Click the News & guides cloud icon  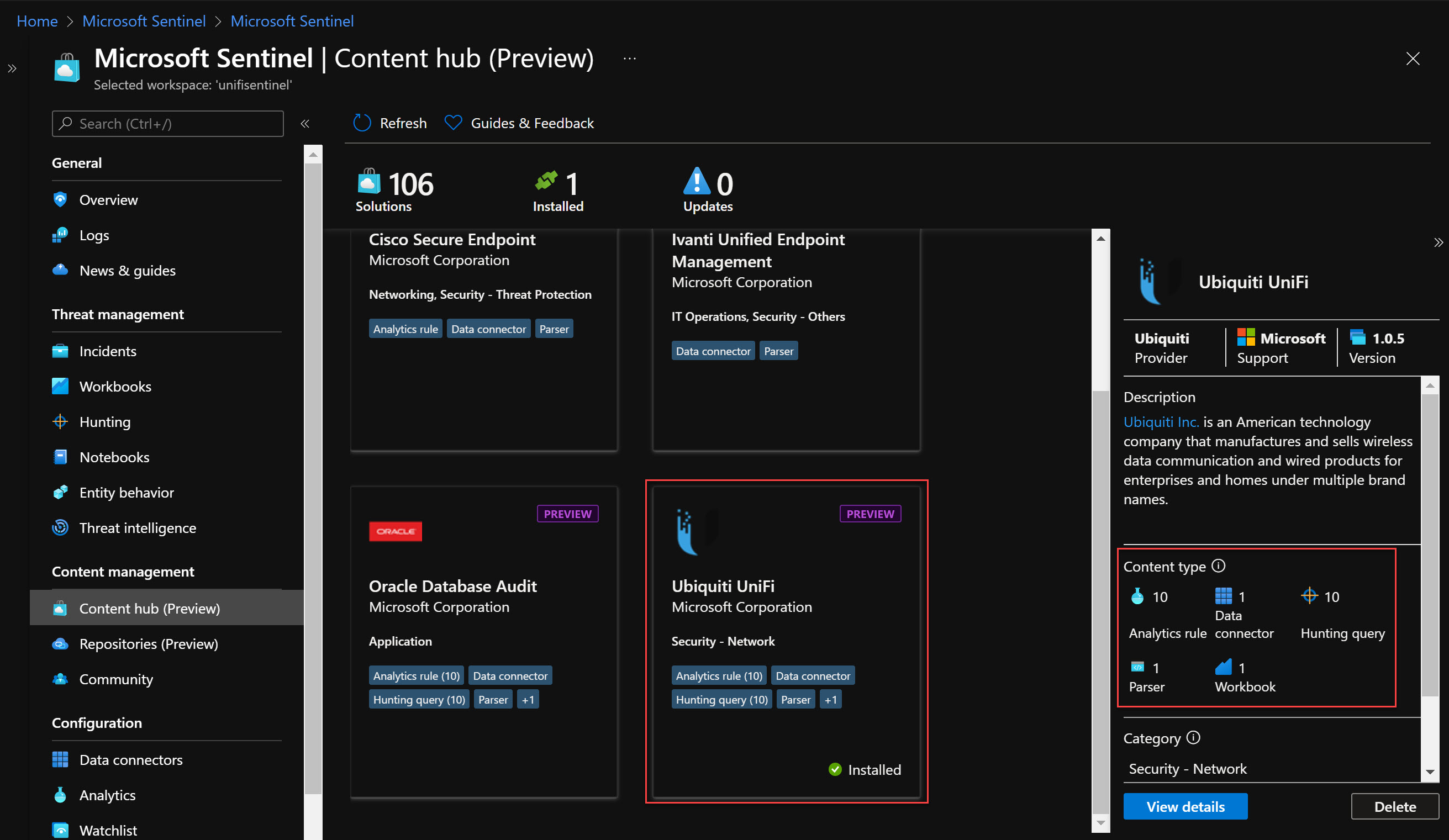(x=60, y=270)
